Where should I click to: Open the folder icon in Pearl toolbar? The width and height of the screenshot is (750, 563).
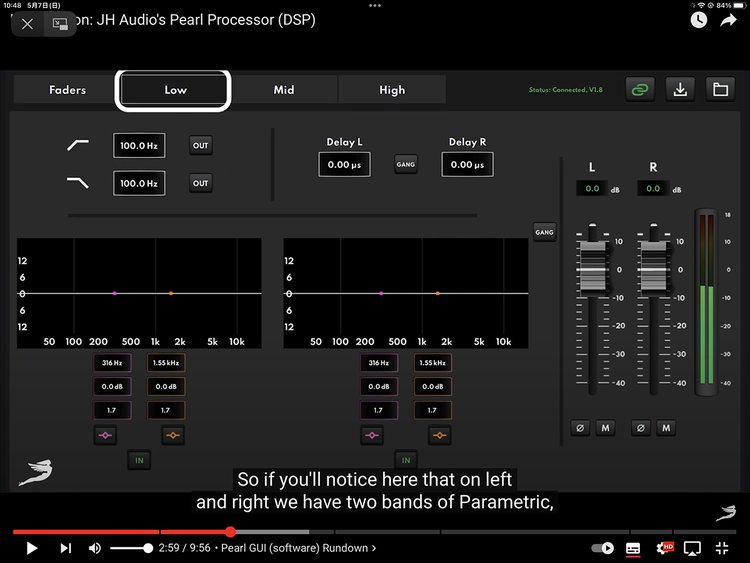720,89
